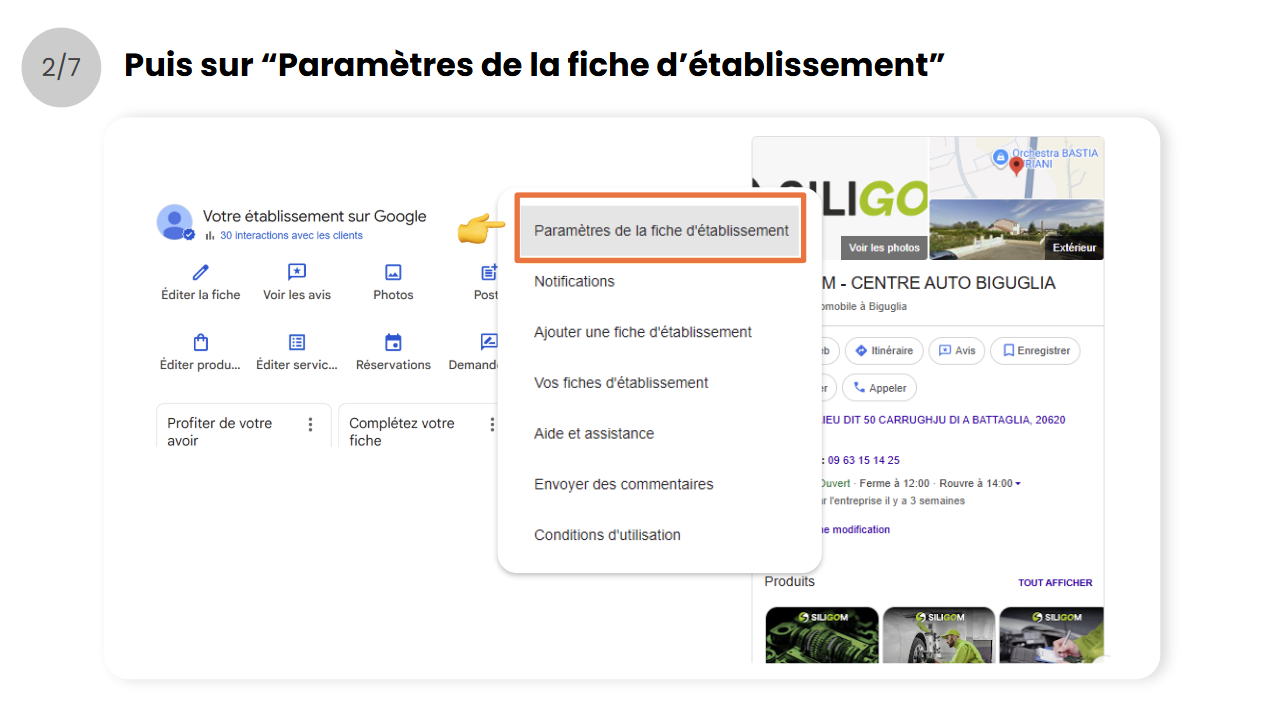Open the Extérieur photo thumbnail
1267x712 pixels.
tap(1017, 230)
